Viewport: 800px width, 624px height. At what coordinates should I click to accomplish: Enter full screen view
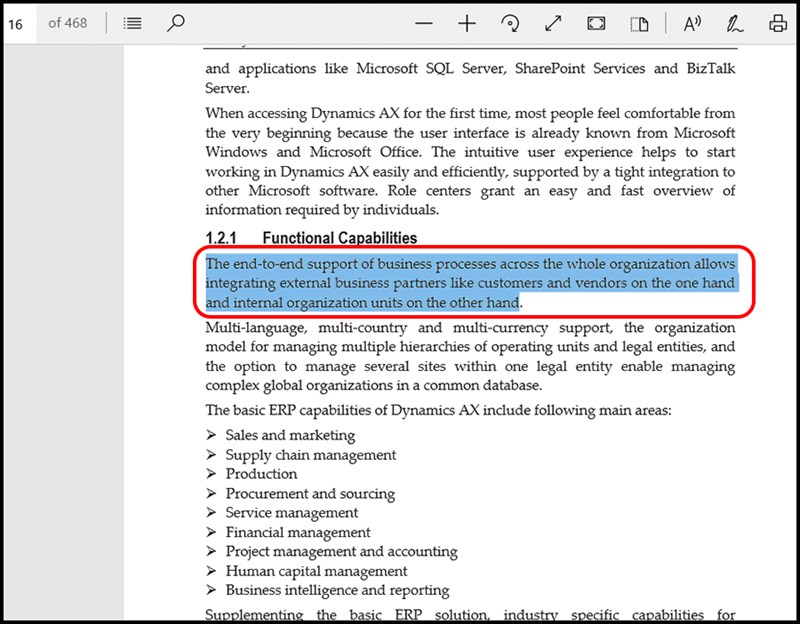pos(596,23)
